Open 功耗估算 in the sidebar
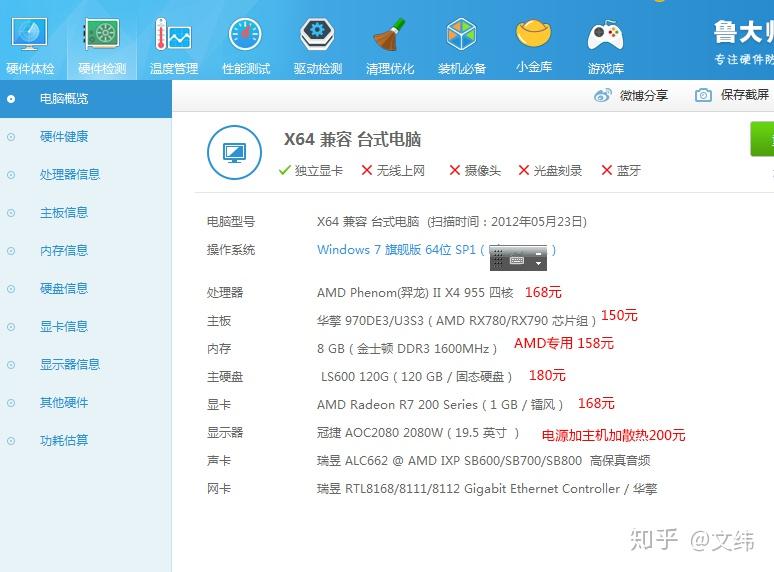This screenshot has width=774, height=572. pos(64,440)
